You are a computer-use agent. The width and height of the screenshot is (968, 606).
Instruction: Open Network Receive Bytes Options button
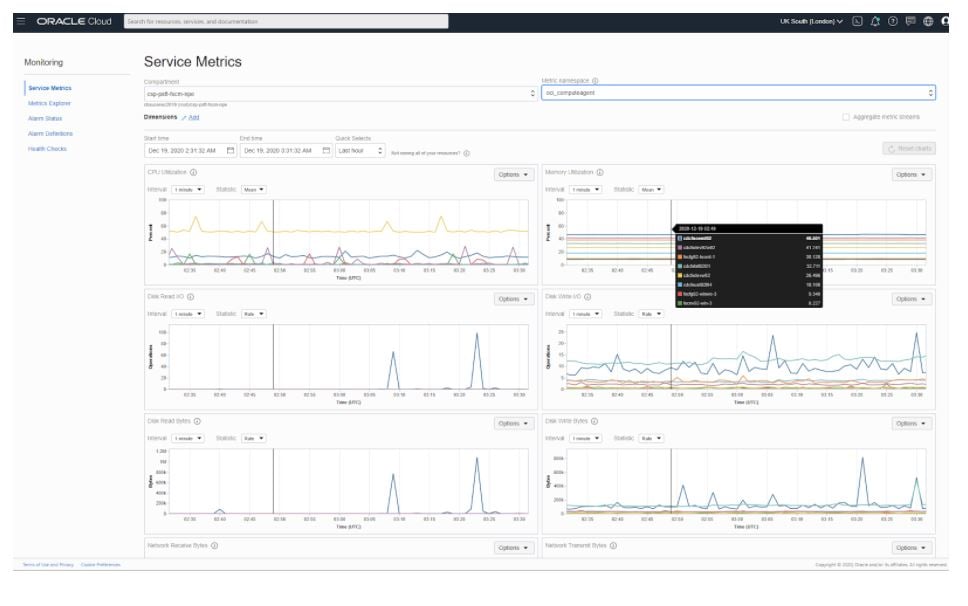click(514, 548)
